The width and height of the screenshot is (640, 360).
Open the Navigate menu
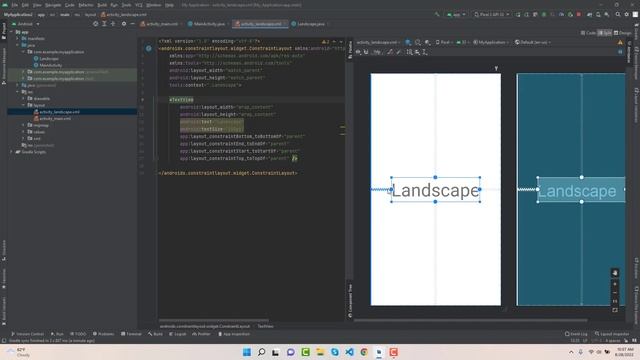coord(53,5)
